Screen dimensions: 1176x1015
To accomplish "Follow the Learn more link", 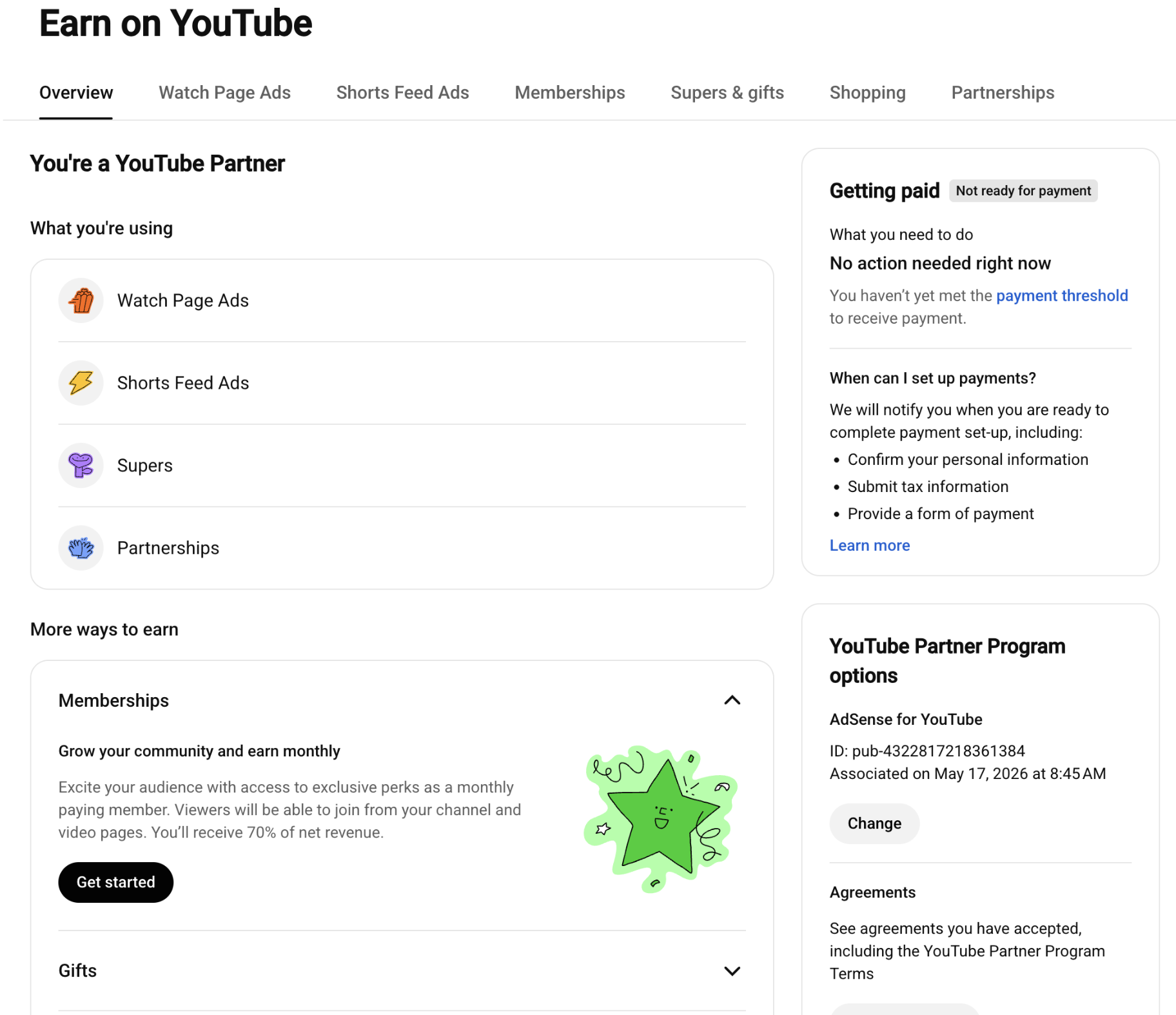I will (x=870, y=546).
